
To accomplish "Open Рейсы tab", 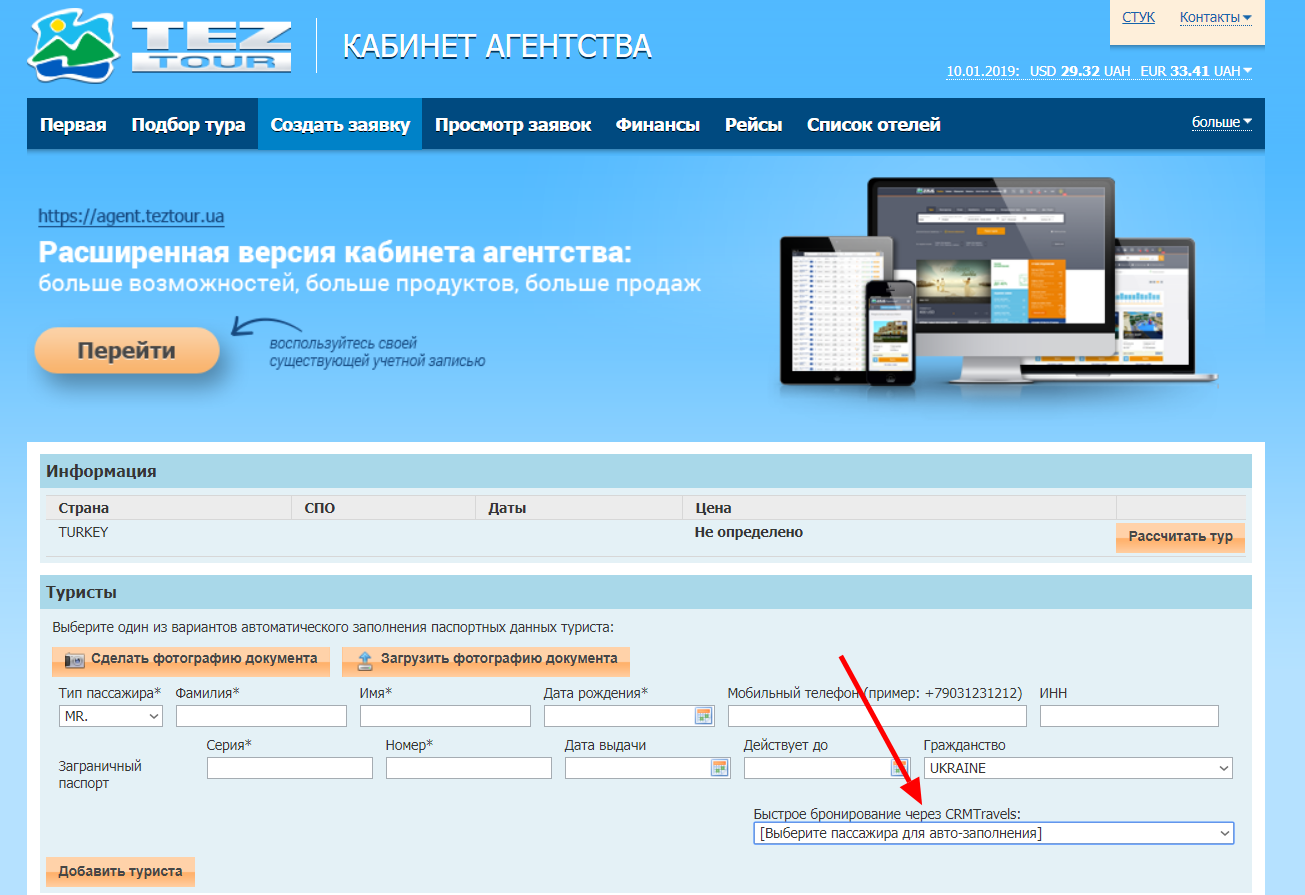I will tap(753, 125).
